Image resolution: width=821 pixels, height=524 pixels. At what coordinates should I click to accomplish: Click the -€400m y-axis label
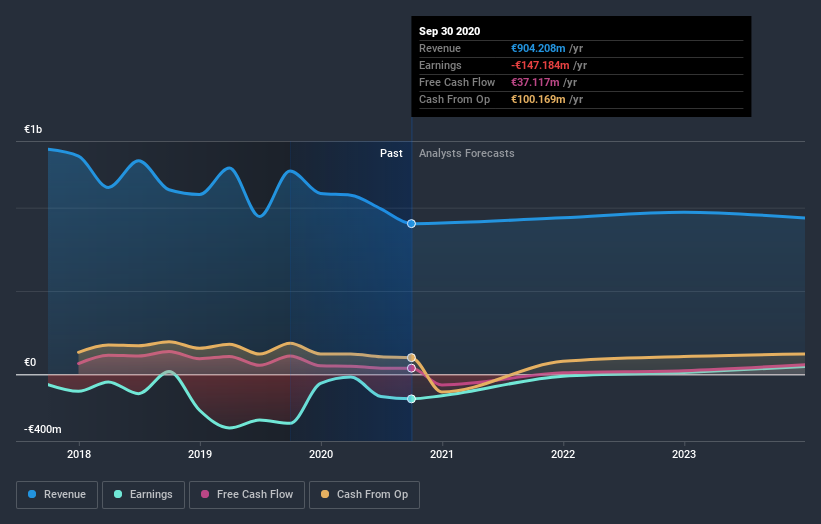[42, 429]
